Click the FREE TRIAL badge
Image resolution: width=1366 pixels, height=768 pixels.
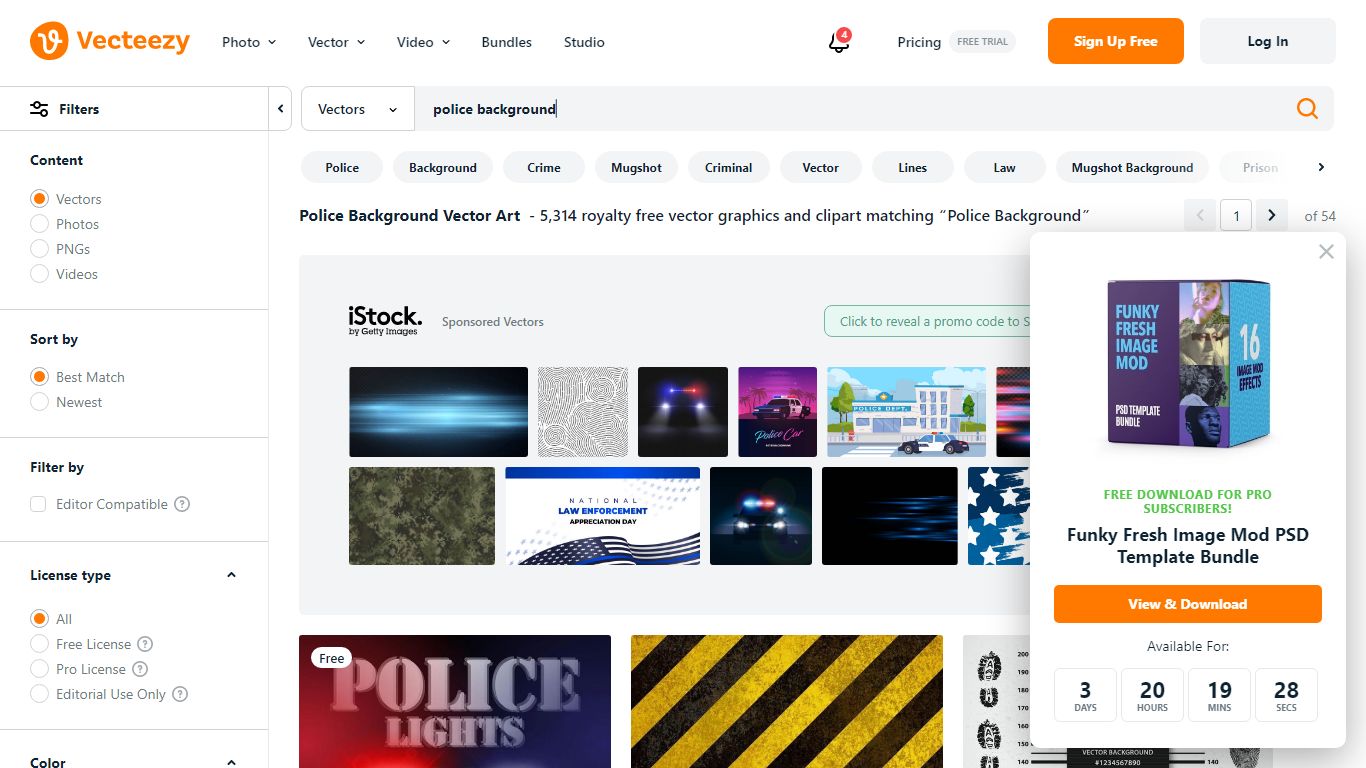click(982, 42)
